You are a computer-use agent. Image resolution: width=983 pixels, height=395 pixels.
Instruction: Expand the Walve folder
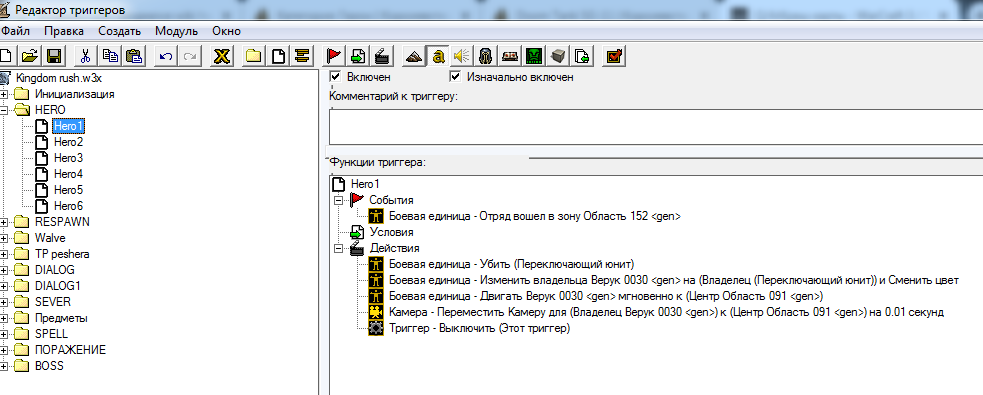coord(4,238)
